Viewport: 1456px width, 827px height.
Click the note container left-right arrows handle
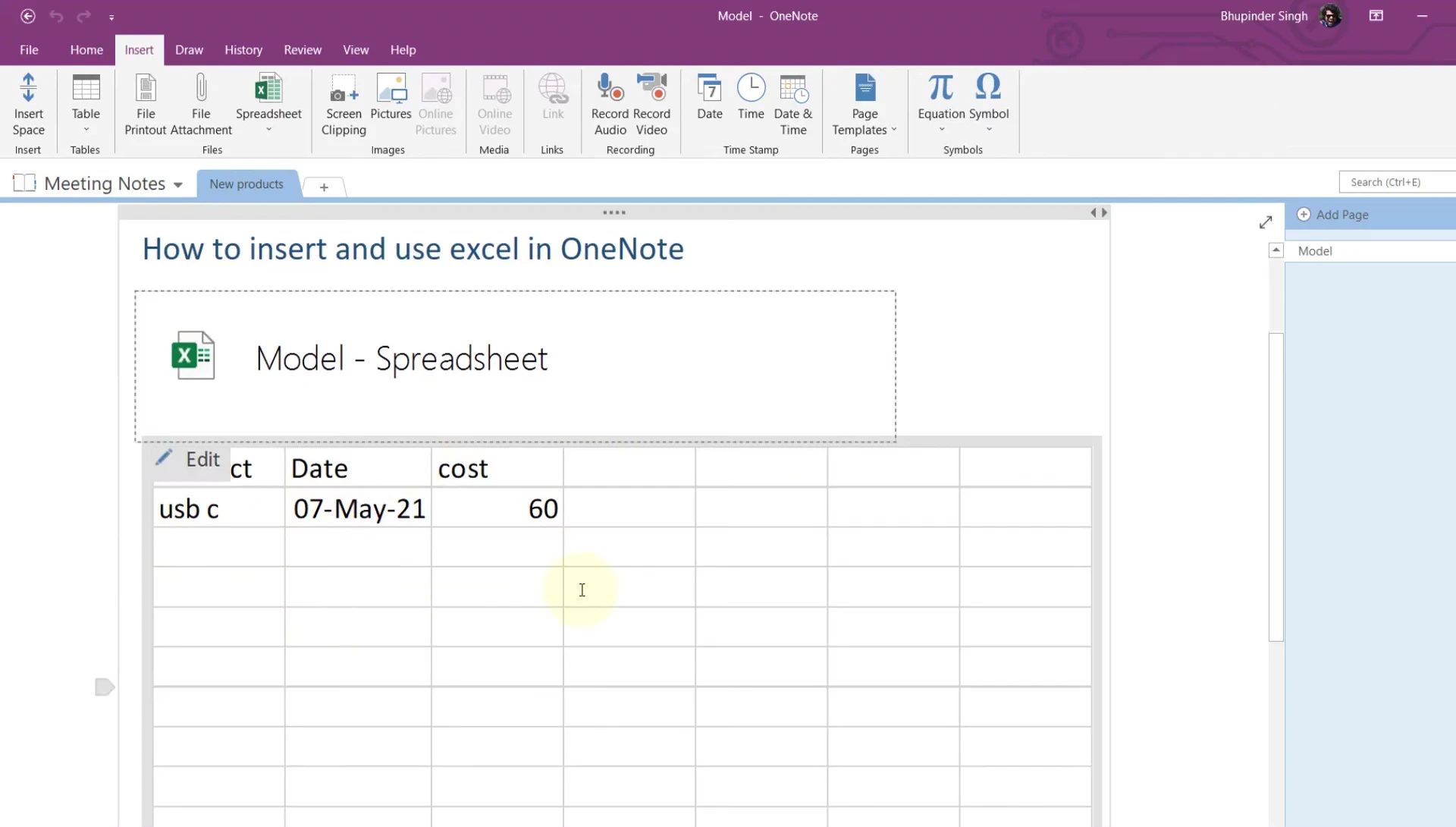(x=1099, y=213)
